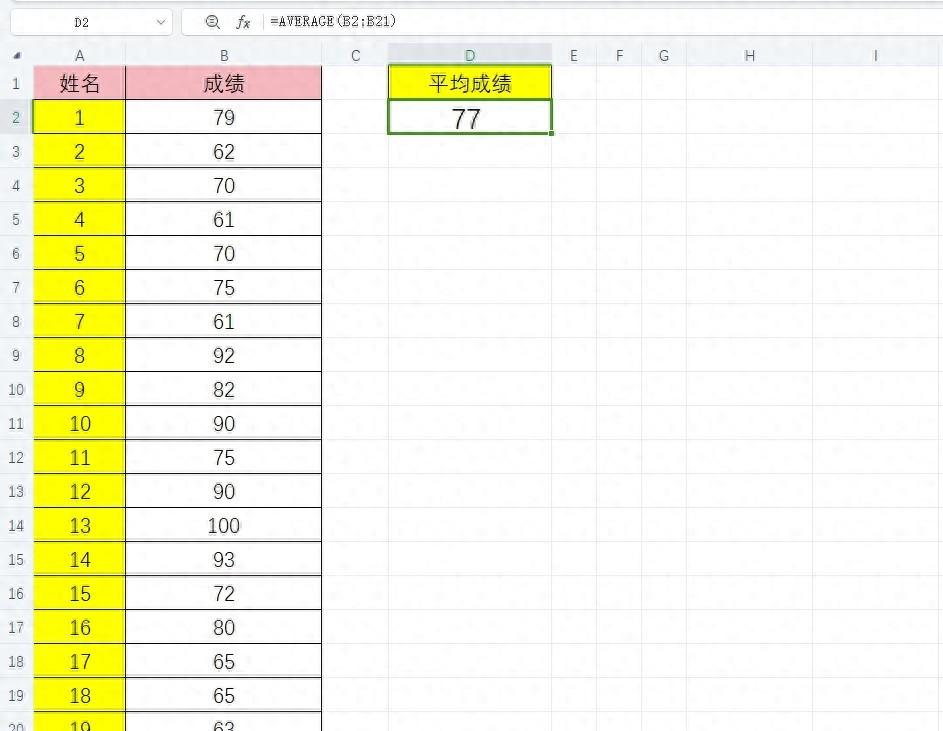The width and height of the screenshot is (943, 731).
Task: Select the 成绩 header cell
Action: (x=224, y=83)
